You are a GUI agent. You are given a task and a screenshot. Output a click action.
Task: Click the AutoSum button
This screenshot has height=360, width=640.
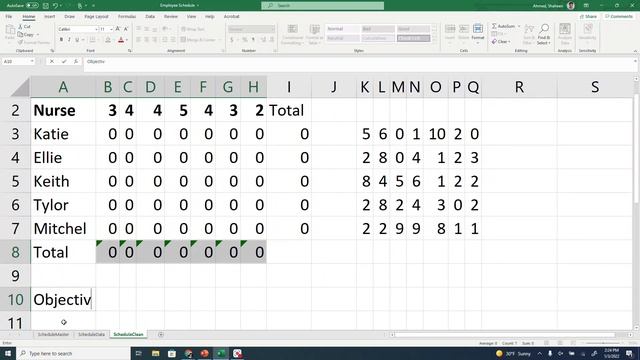click(x=504, y=26)
